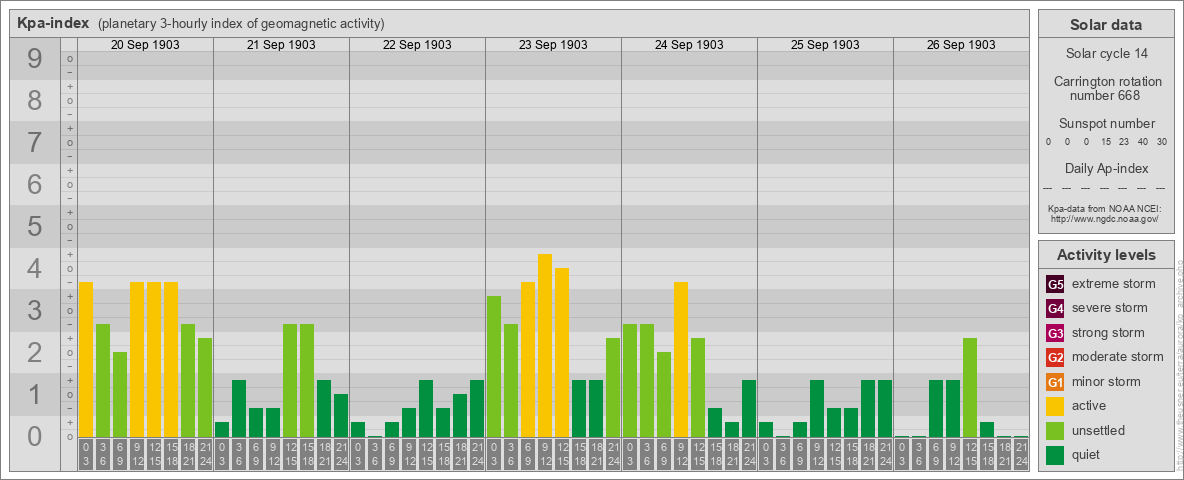Click the 'extreme storm' legend label
Viewport: 1184px width, 480px height.
click(x=1114, y=284)
